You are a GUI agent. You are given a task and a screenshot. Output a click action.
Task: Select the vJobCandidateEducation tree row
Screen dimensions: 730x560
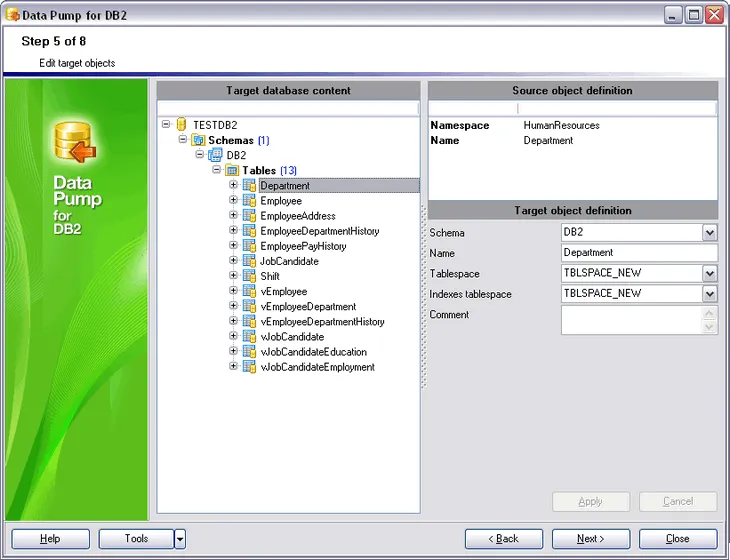(x=314, y=352)
